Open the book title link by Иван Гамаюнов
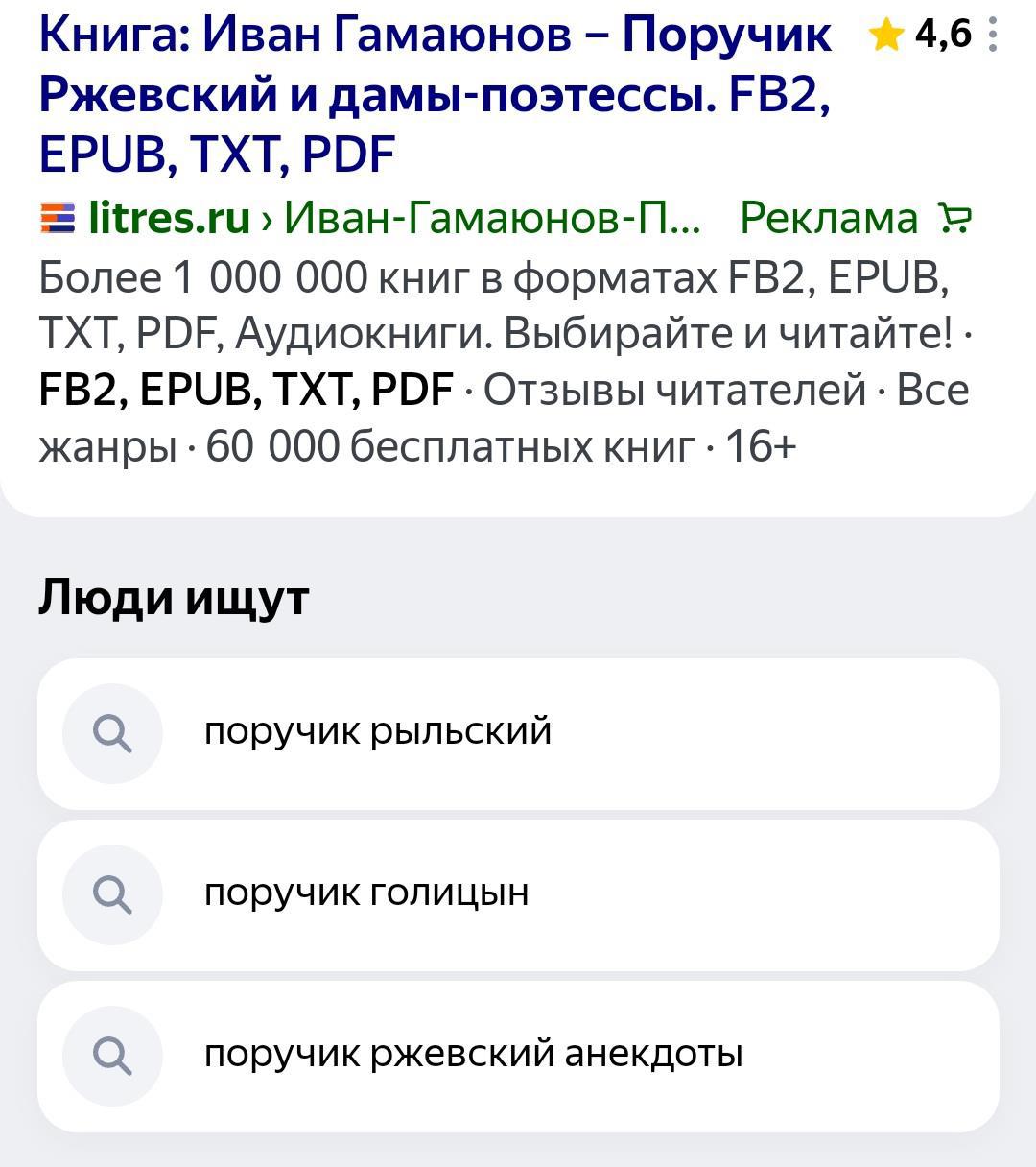1036x1167 pixels. click(x=434, y=94)
